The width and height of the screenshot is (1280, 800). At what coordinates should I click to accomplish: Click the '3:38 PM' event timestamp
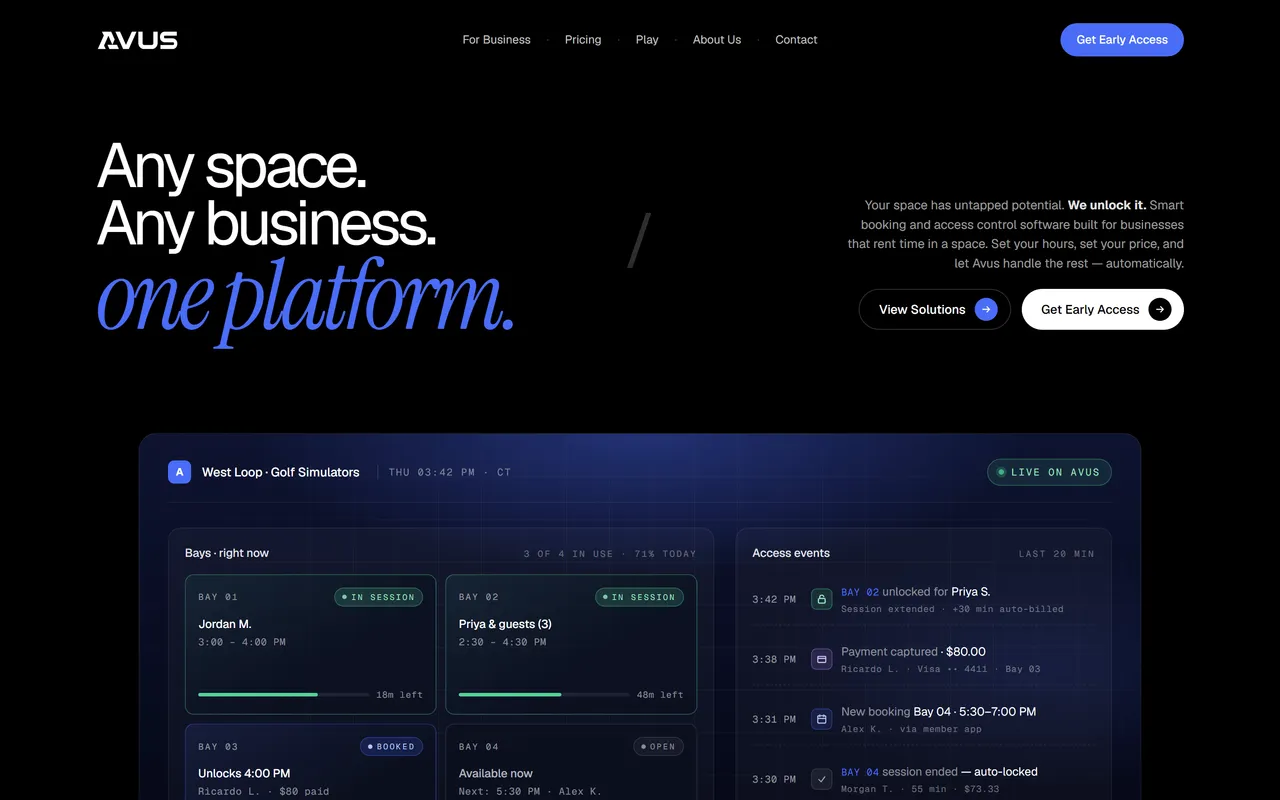tap(774, 660)
